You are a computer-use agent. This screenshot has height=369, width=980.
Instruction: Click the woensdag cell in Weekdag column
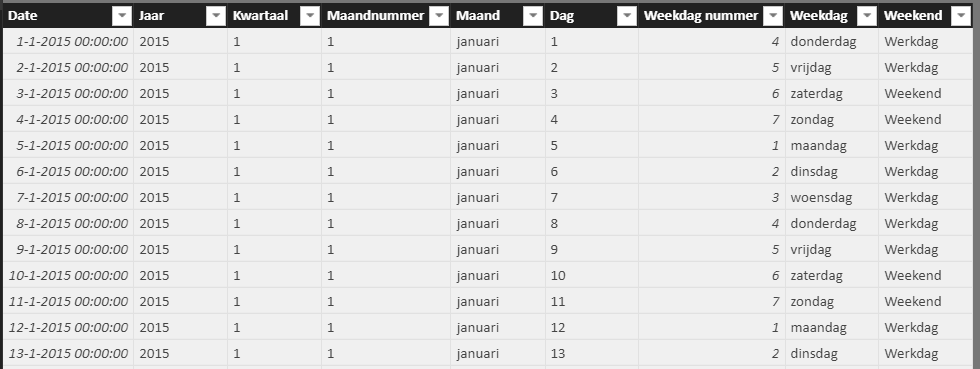[x=831, y=198]
